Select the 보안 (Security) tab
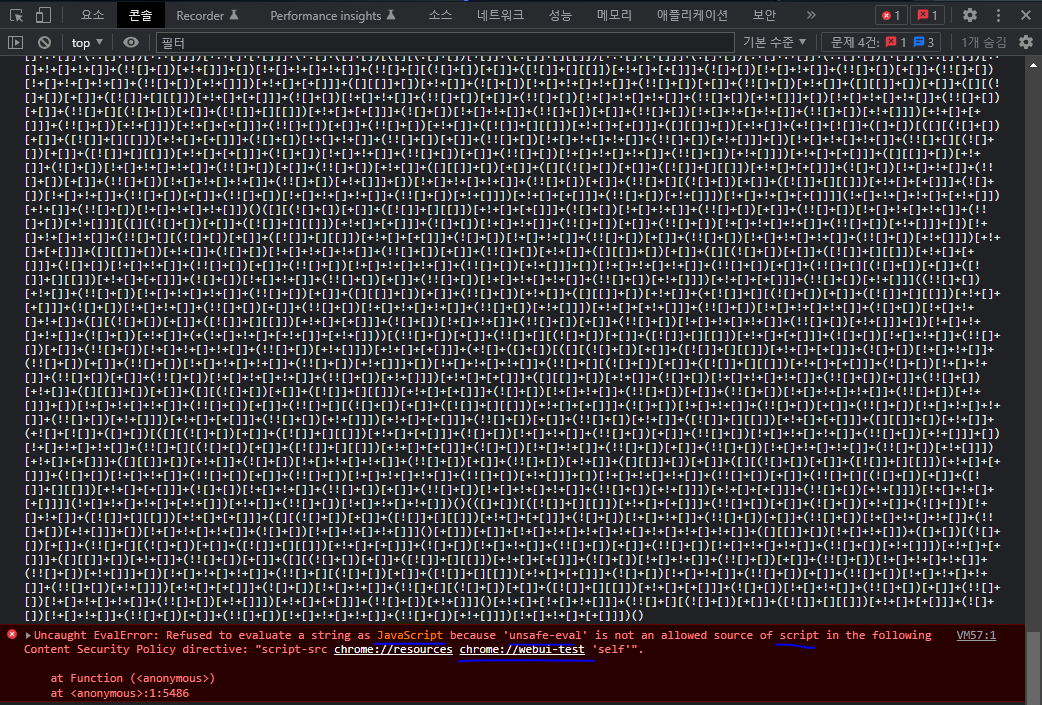 click(x=764, y=15)
